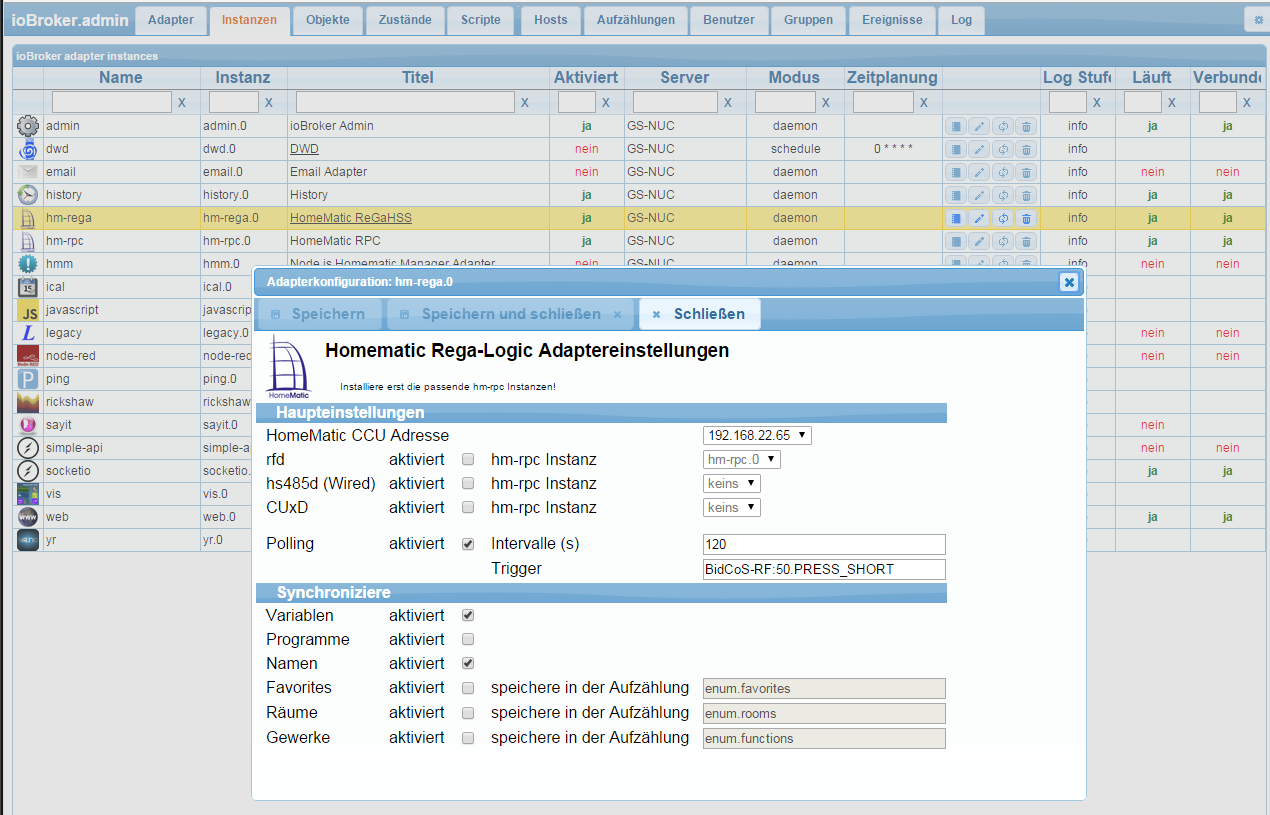Click the Polling Intervalle input field
This screenshot has width=1270, height=815.
[x=824, y=544]
